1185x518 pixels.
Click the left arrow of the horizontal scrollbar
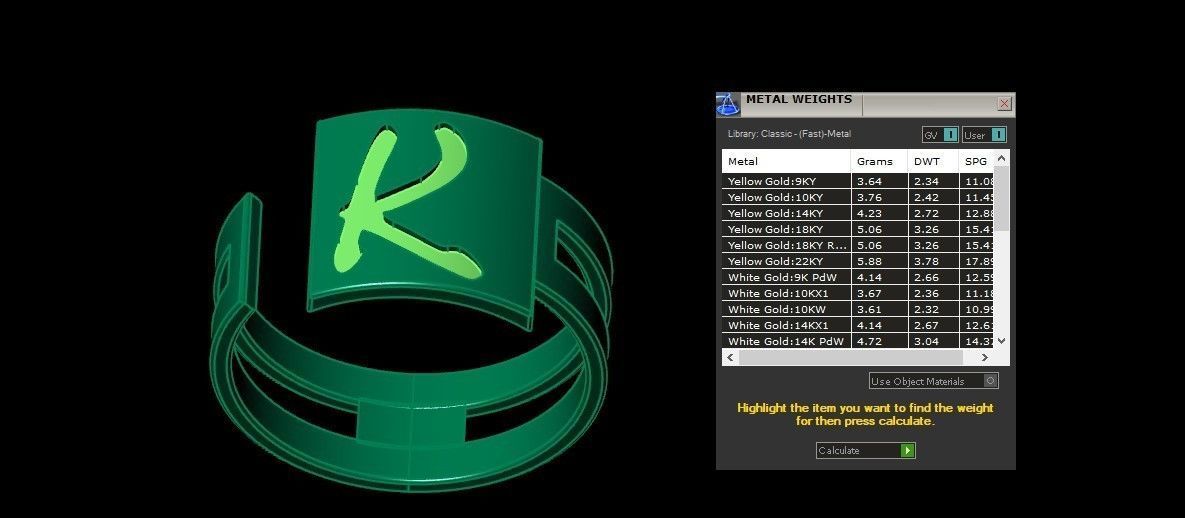(x=730, y=357)
